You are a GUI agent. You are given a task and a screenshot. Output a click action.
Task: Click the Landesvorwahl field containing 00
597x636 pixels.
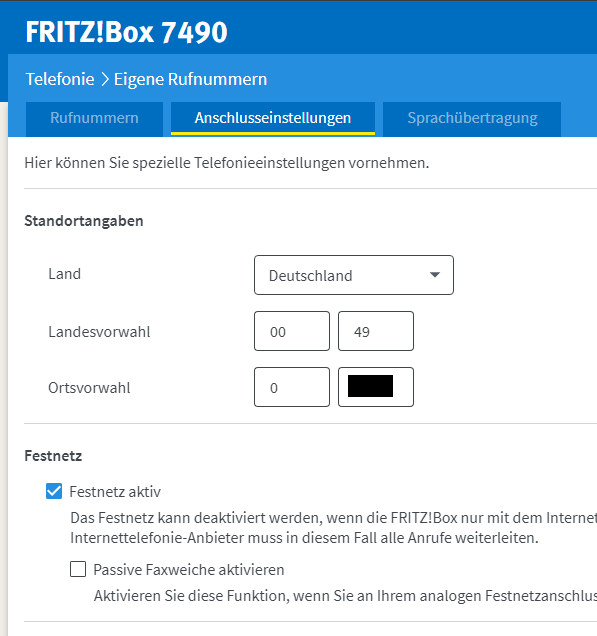pyautogui.click(x=292, y=331)
